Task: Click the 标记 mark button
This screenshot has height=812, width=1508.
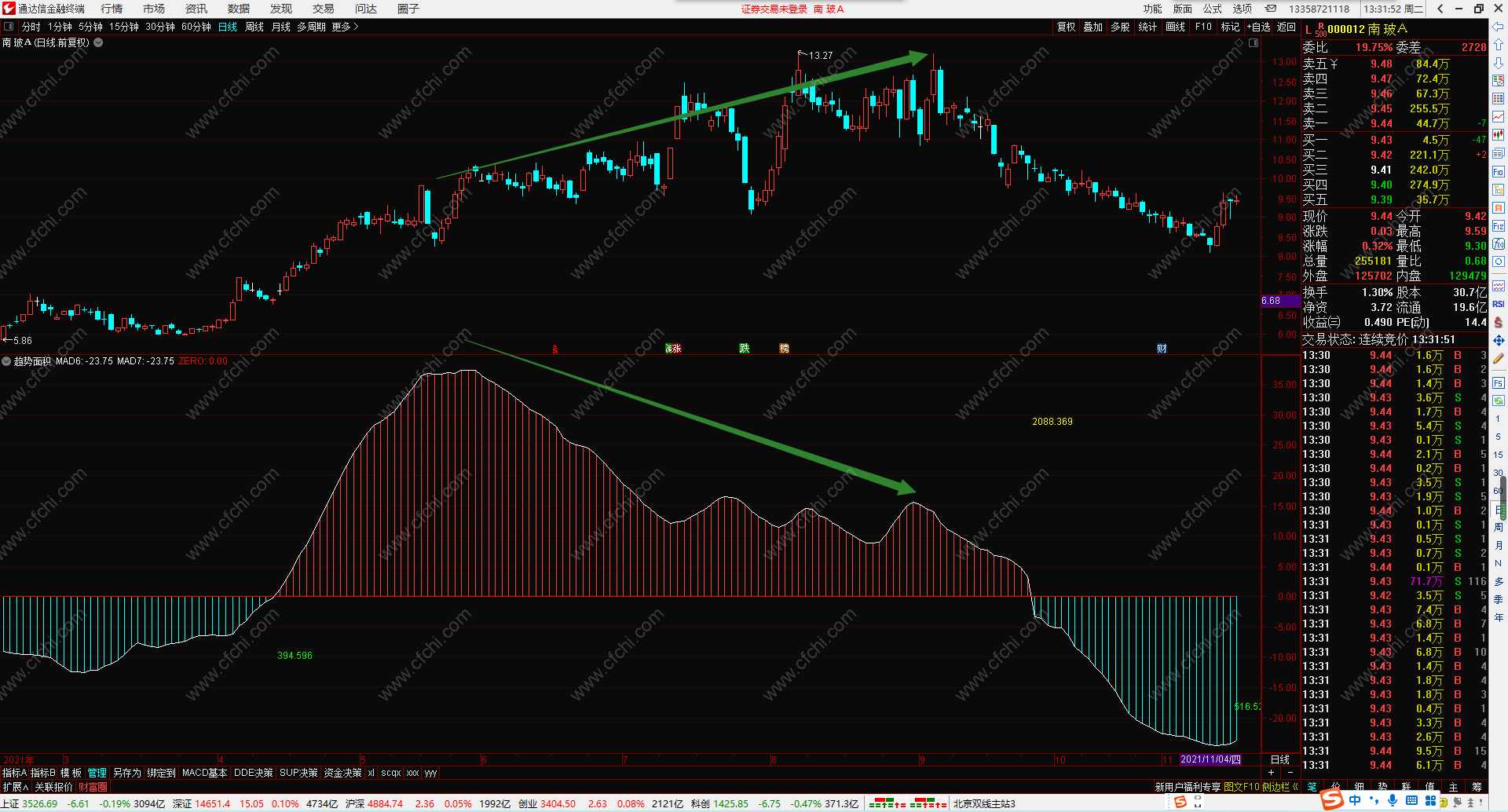Action: (x=1230, y=27)
